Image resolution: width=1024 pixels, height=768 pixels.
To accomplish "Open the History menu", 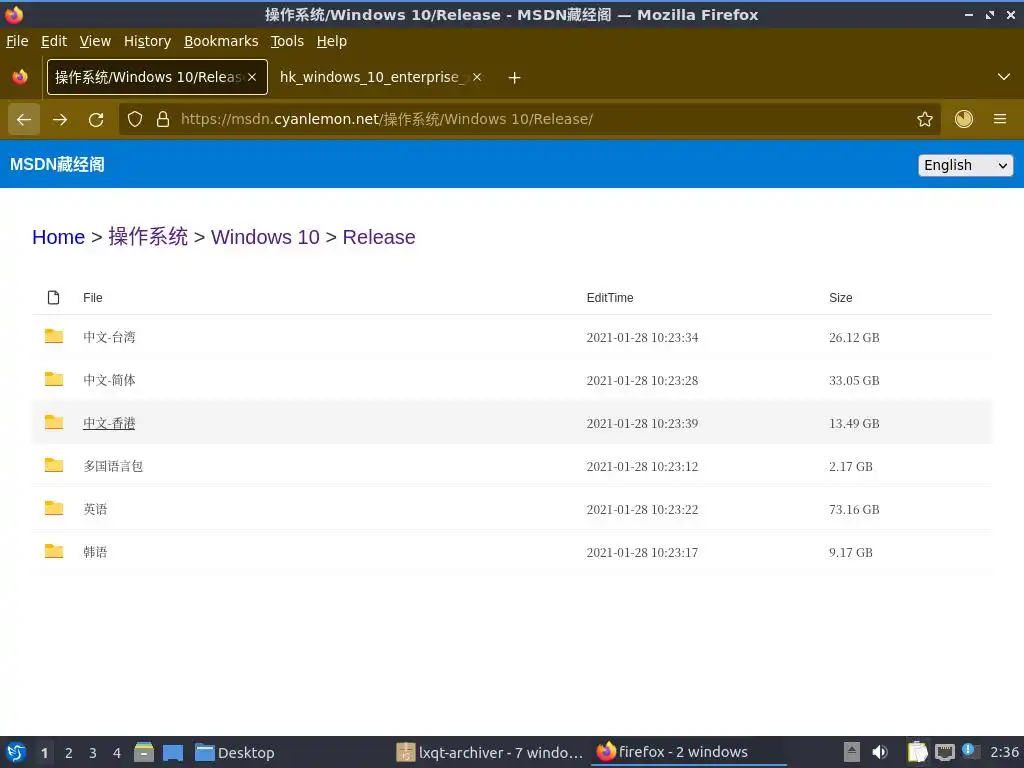I will (x=148, y=41).
